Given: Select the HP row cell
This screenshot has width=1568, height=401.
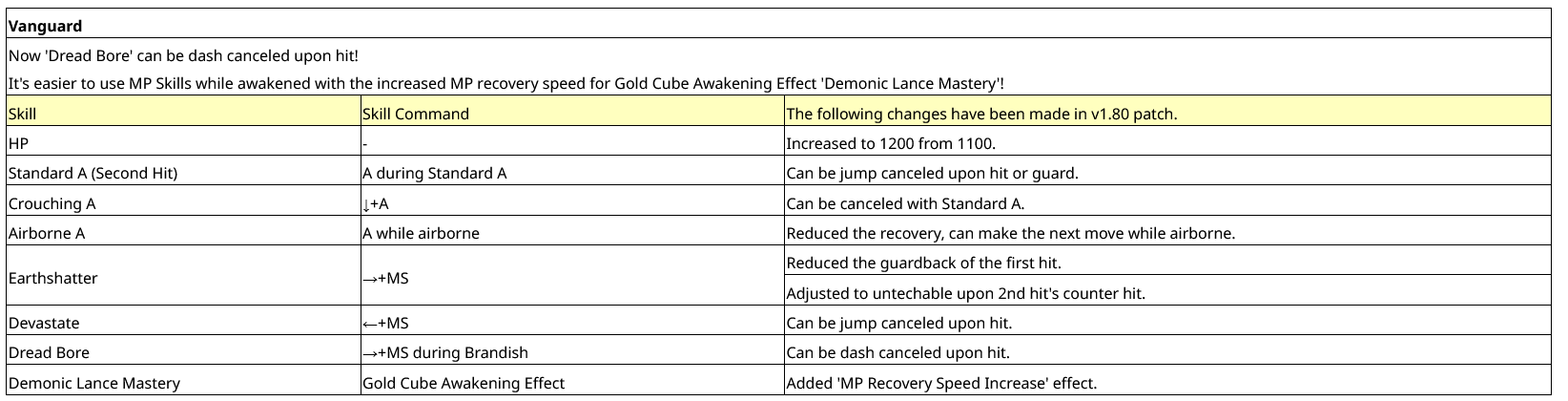Looking at the screenshot, I should coord(183,143).
